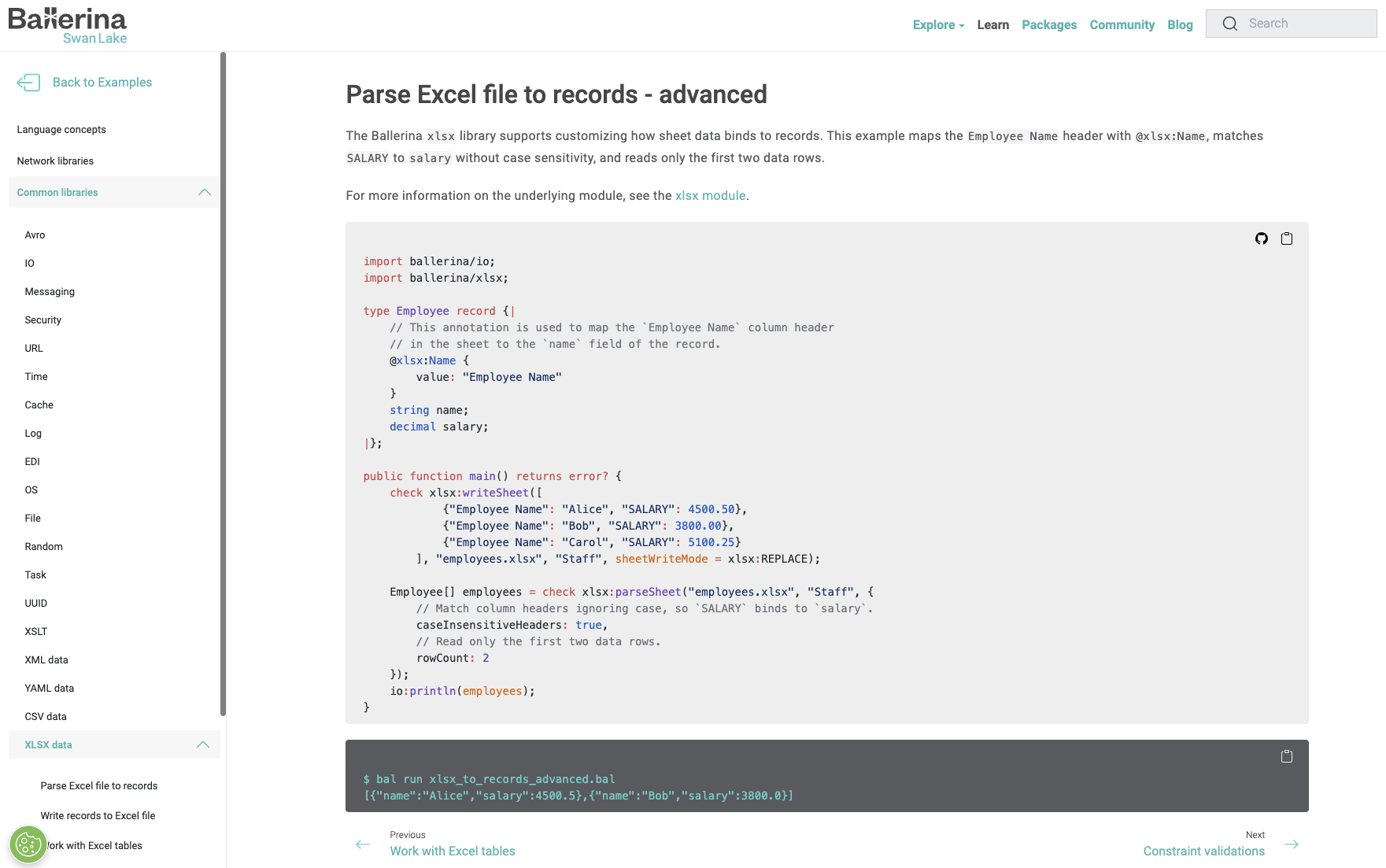Click the decimal salary; code line
This screenshot has width=1386, height=868.
coord(439,427)
